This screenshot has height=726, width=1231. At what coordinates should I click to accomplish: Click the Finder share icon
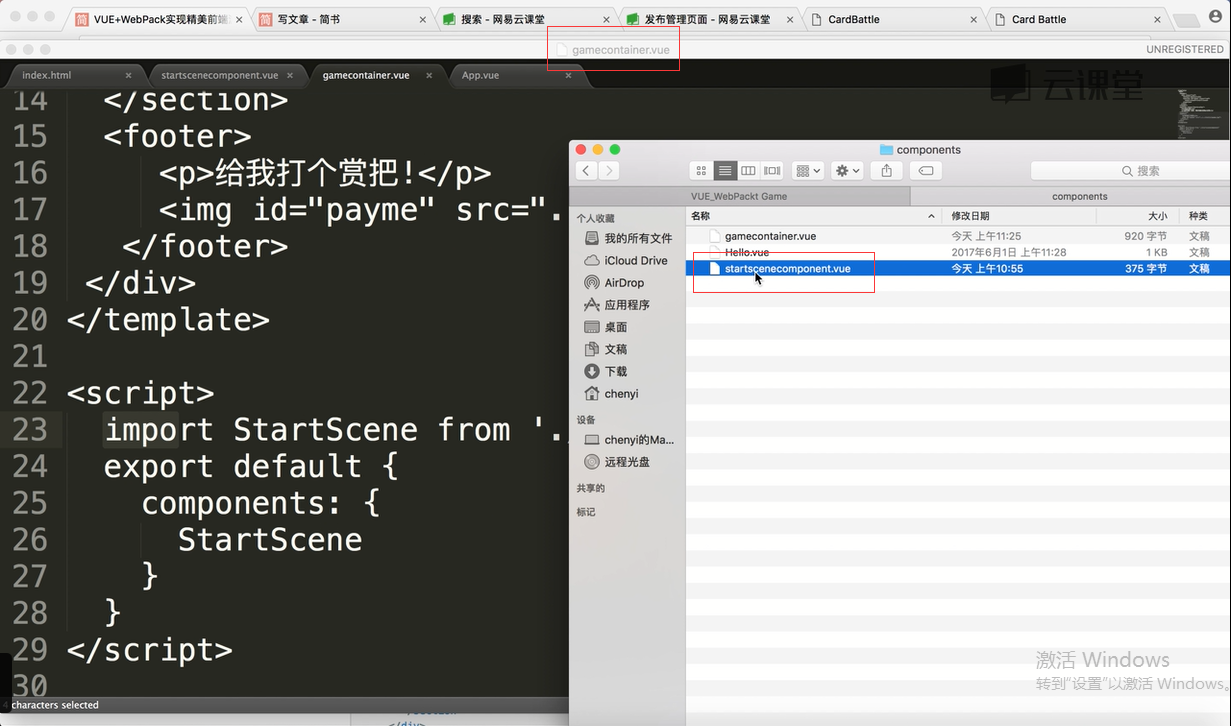pos(886,171)
